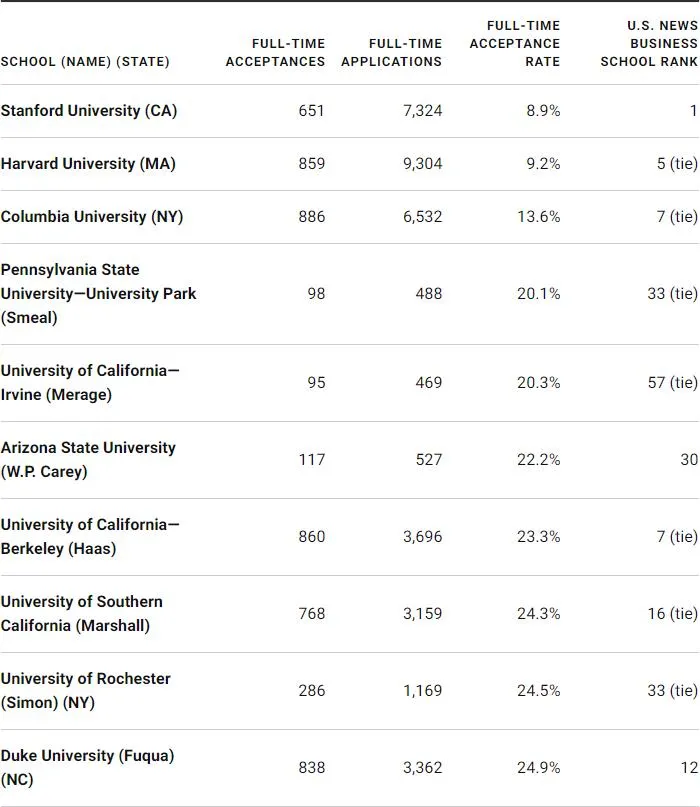The image size is (700, 807).
Task: Select University of Rochester (Simon) (NY)
Action: tap(86, 691)
